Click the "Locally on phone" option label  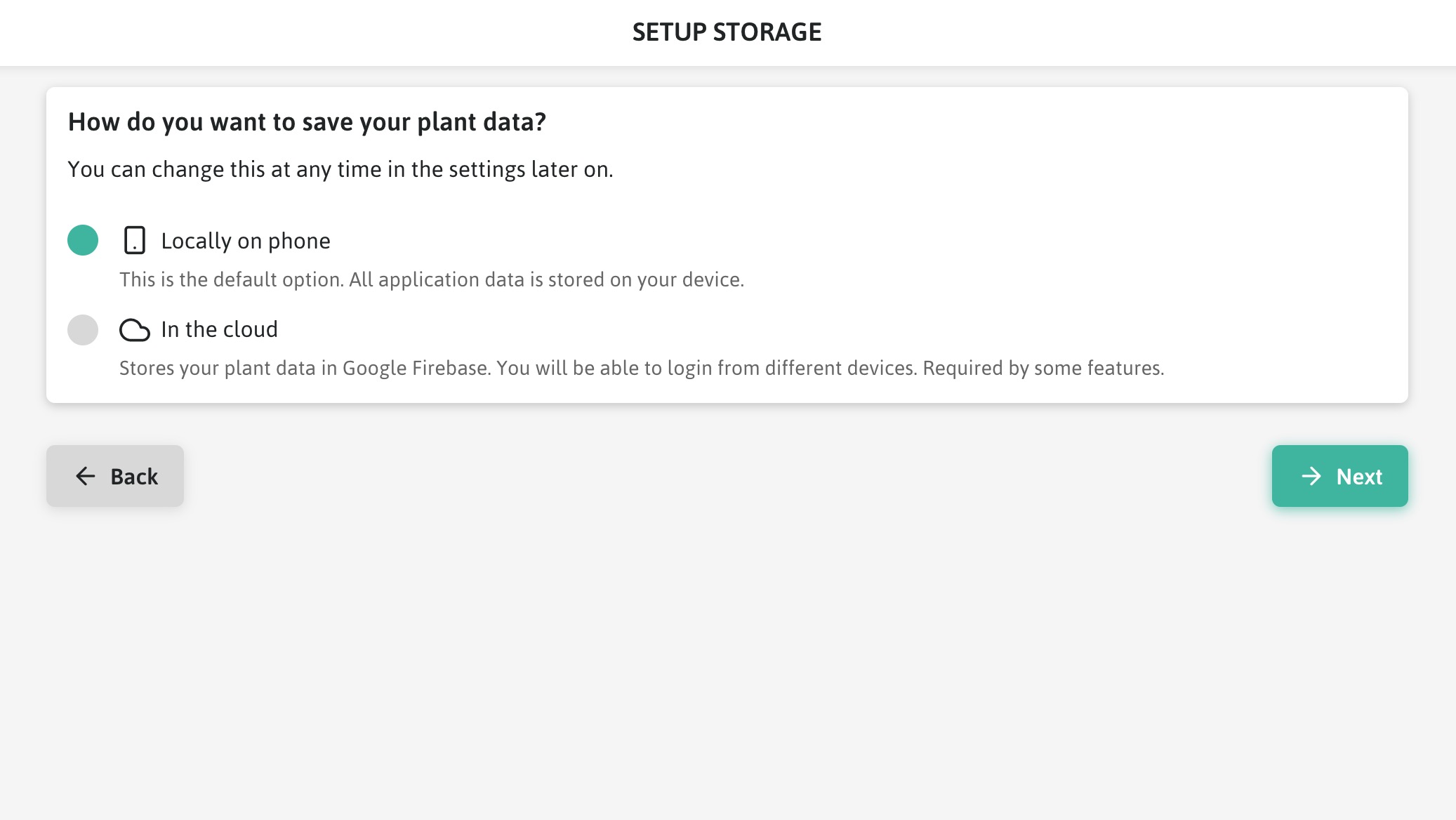pyautogui.click(x=246, y=241)
